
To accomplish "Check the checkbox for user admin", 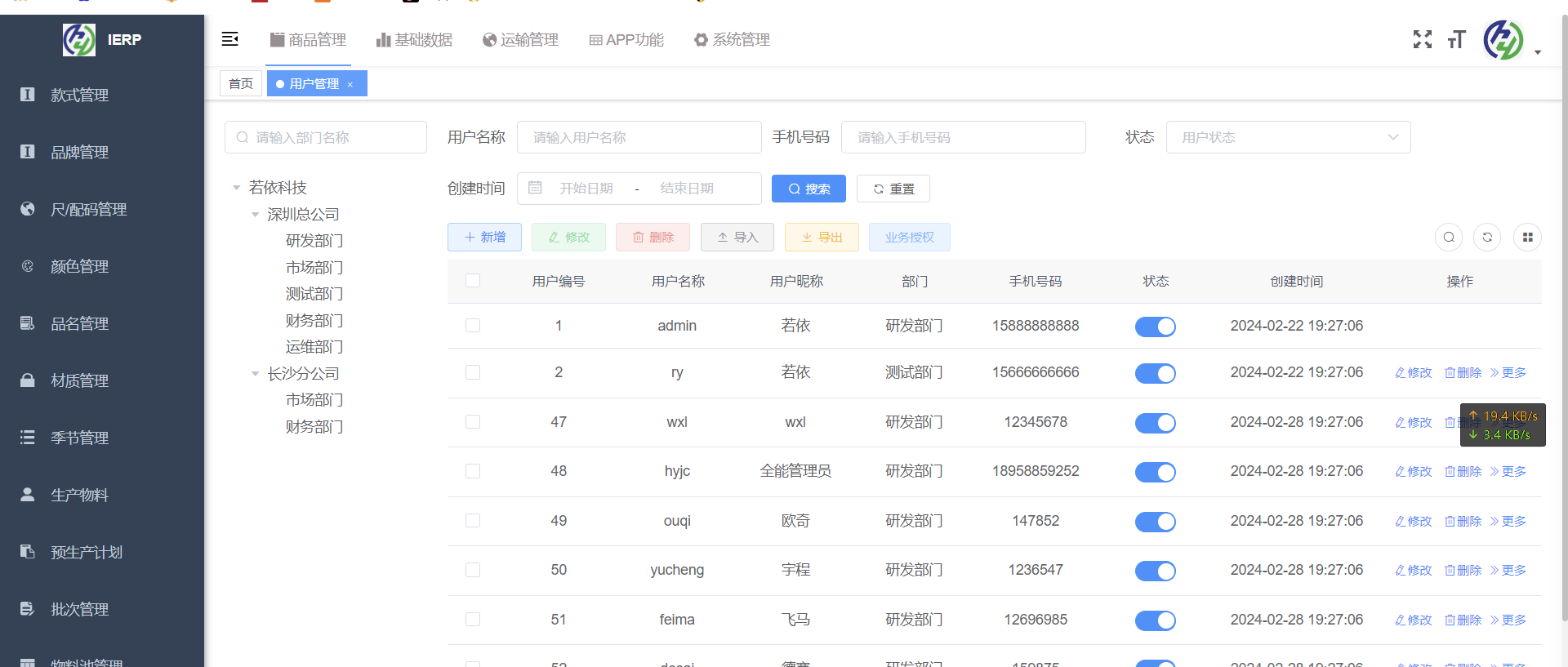I will coord(473,325).
